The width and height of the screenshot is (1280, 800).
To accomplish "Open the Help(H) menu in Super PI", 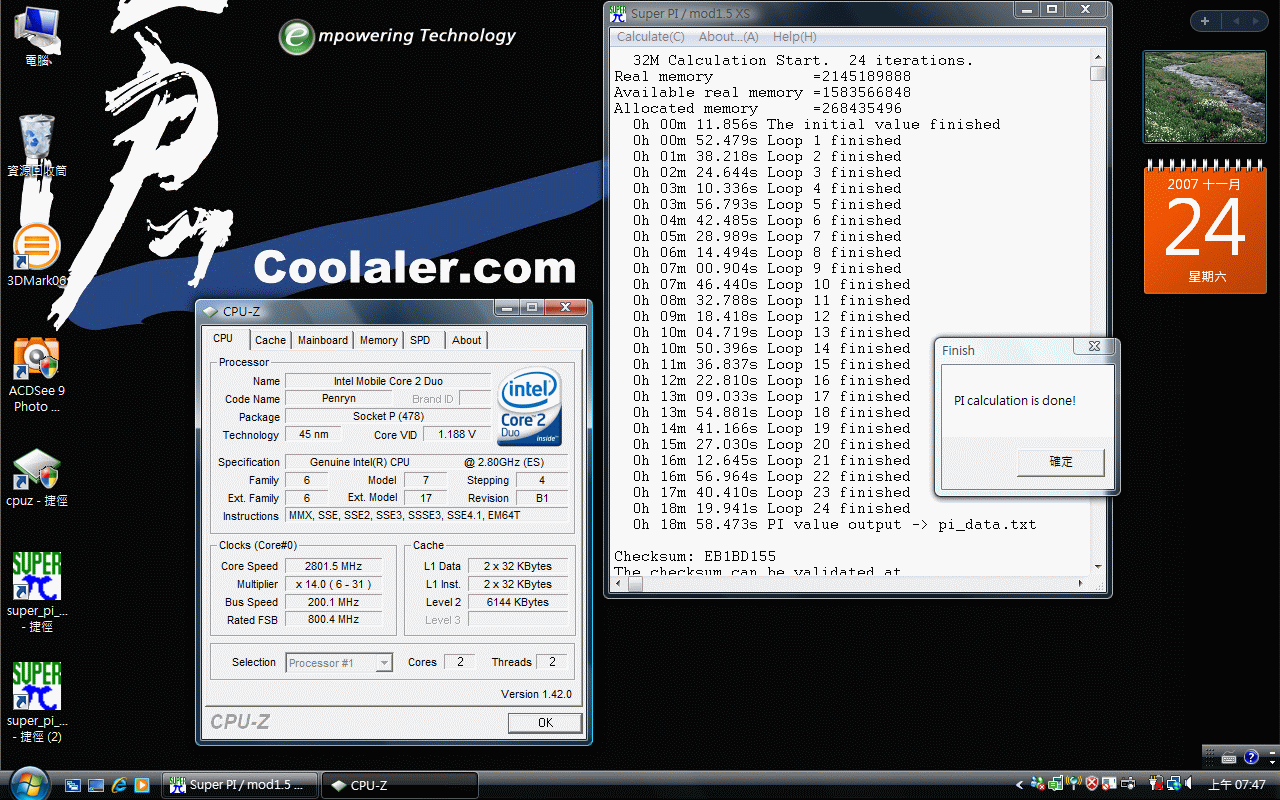I will pyautogui.click(x=794, y=37).
